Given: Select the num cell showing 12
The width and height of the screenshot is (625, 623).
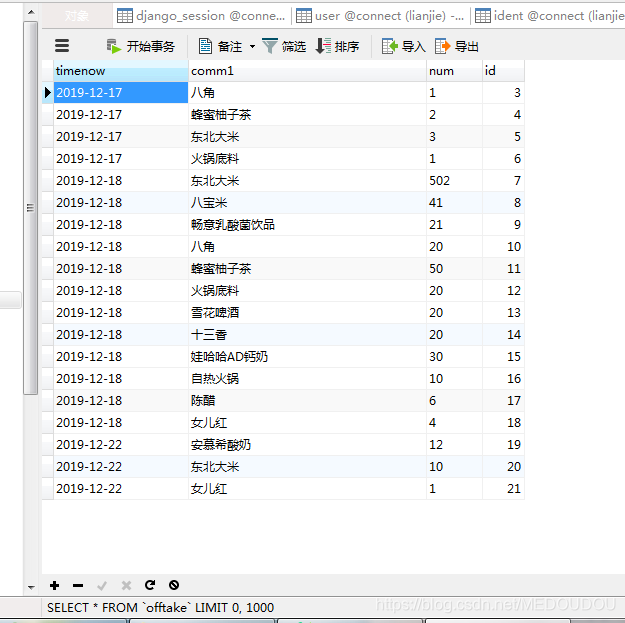Looking at the screenshot, I should (x=454, y=444).
